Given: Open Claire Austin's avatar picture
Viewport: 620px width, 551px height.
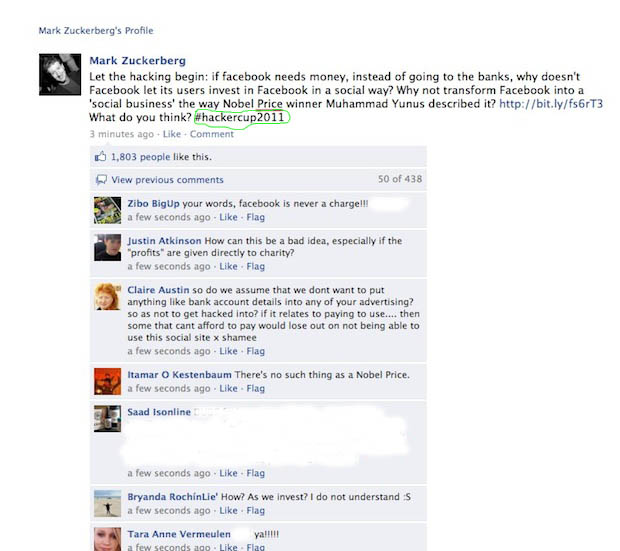Looking at the screenshot, I should coord(108,297).
